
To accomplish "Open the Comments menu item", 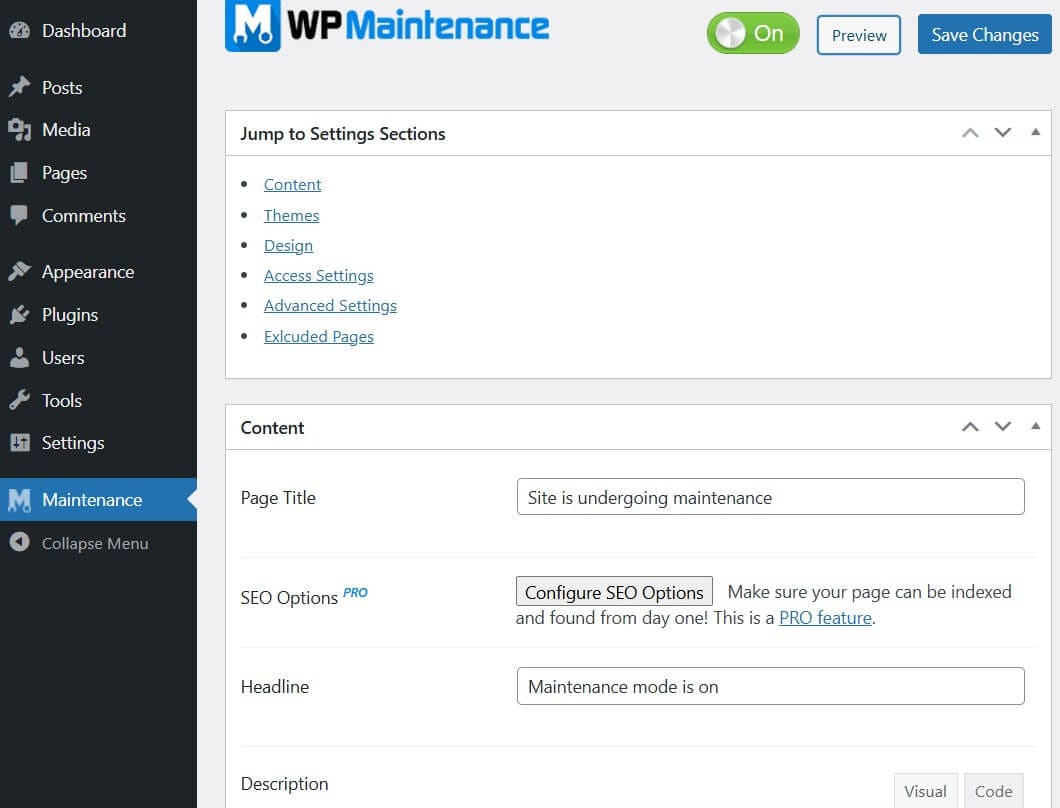I will pyautogui.click(x=84, y=216).
